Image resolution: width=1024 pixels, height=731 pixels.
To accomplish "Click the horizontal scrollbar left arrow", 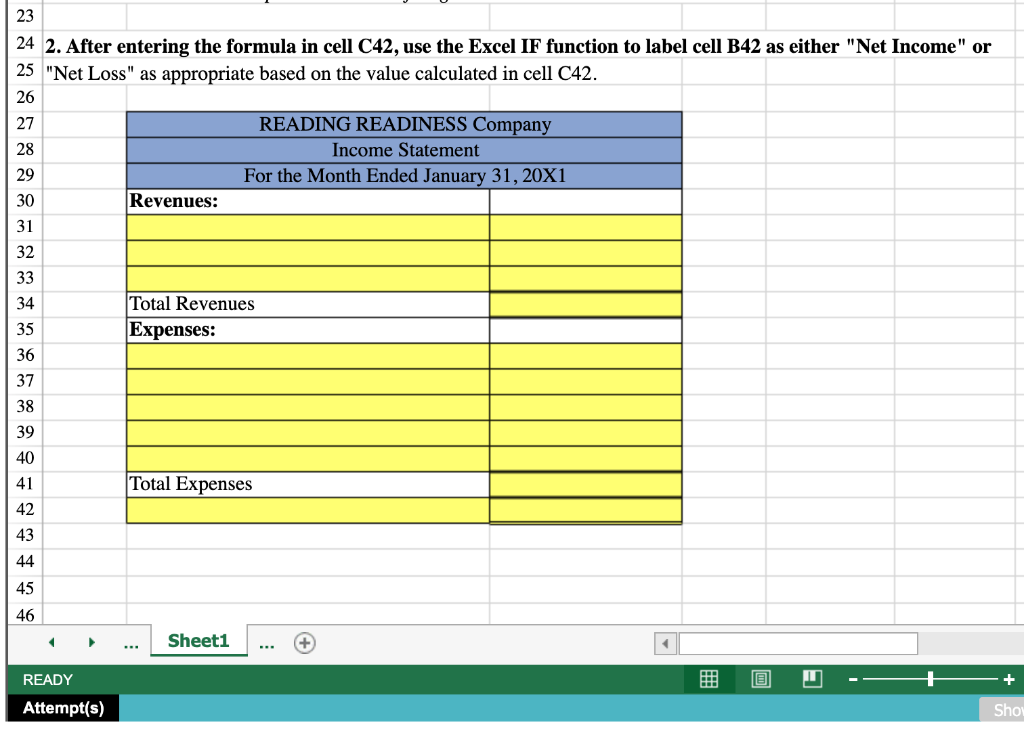I will click(664, 643).
